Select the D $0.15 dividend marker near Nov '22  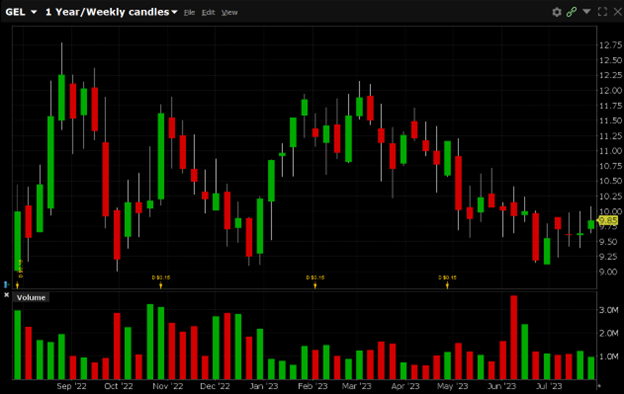pos(161,281)
